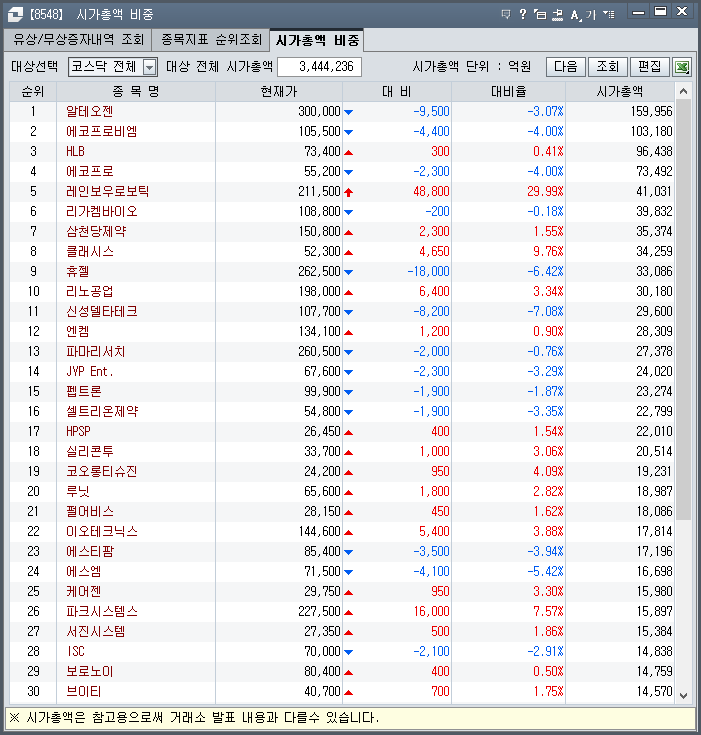The width and height of the screenshot is (701, 735).
Task: Click the 다음 button
Action: (x=565, y=67)
